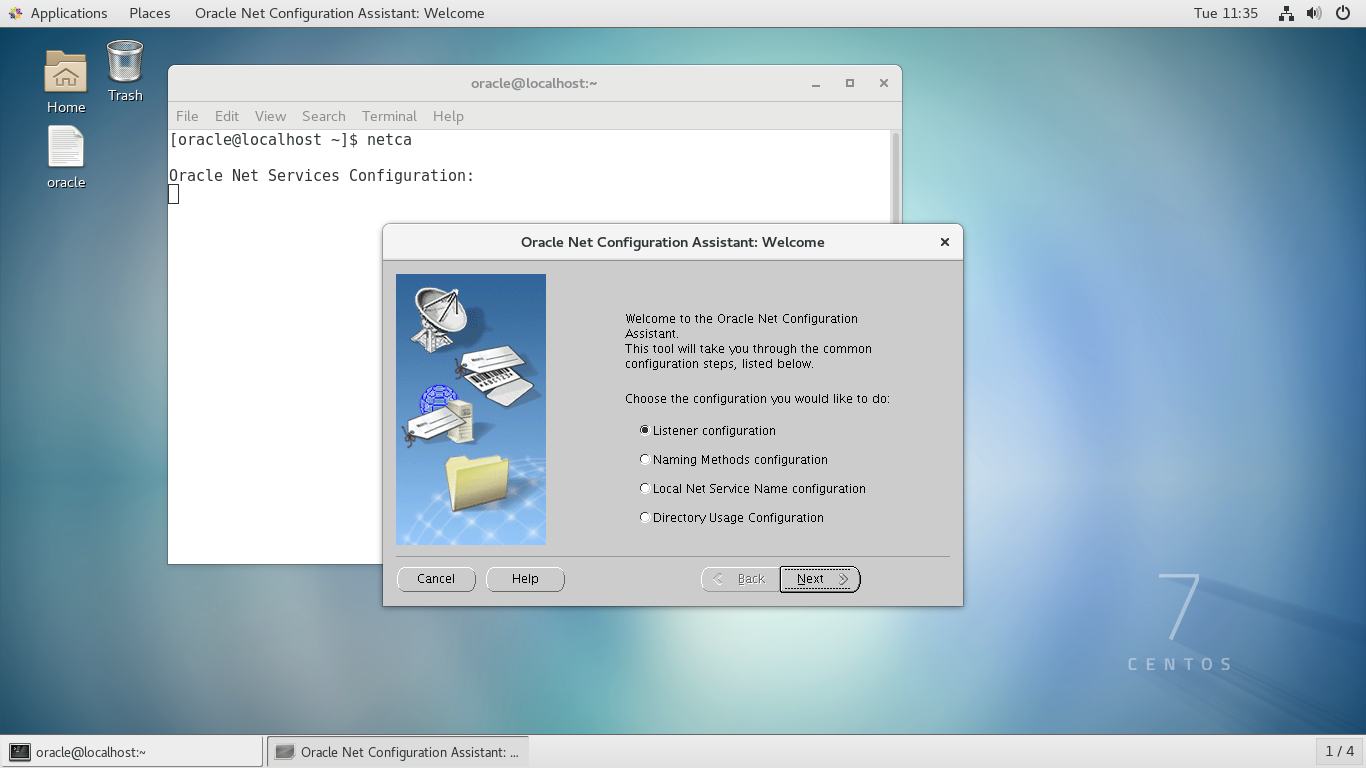This screenshot has height=768, width=1366.
Task: Open the volume icon in the top bar
Action: (x=1312, y=13)
